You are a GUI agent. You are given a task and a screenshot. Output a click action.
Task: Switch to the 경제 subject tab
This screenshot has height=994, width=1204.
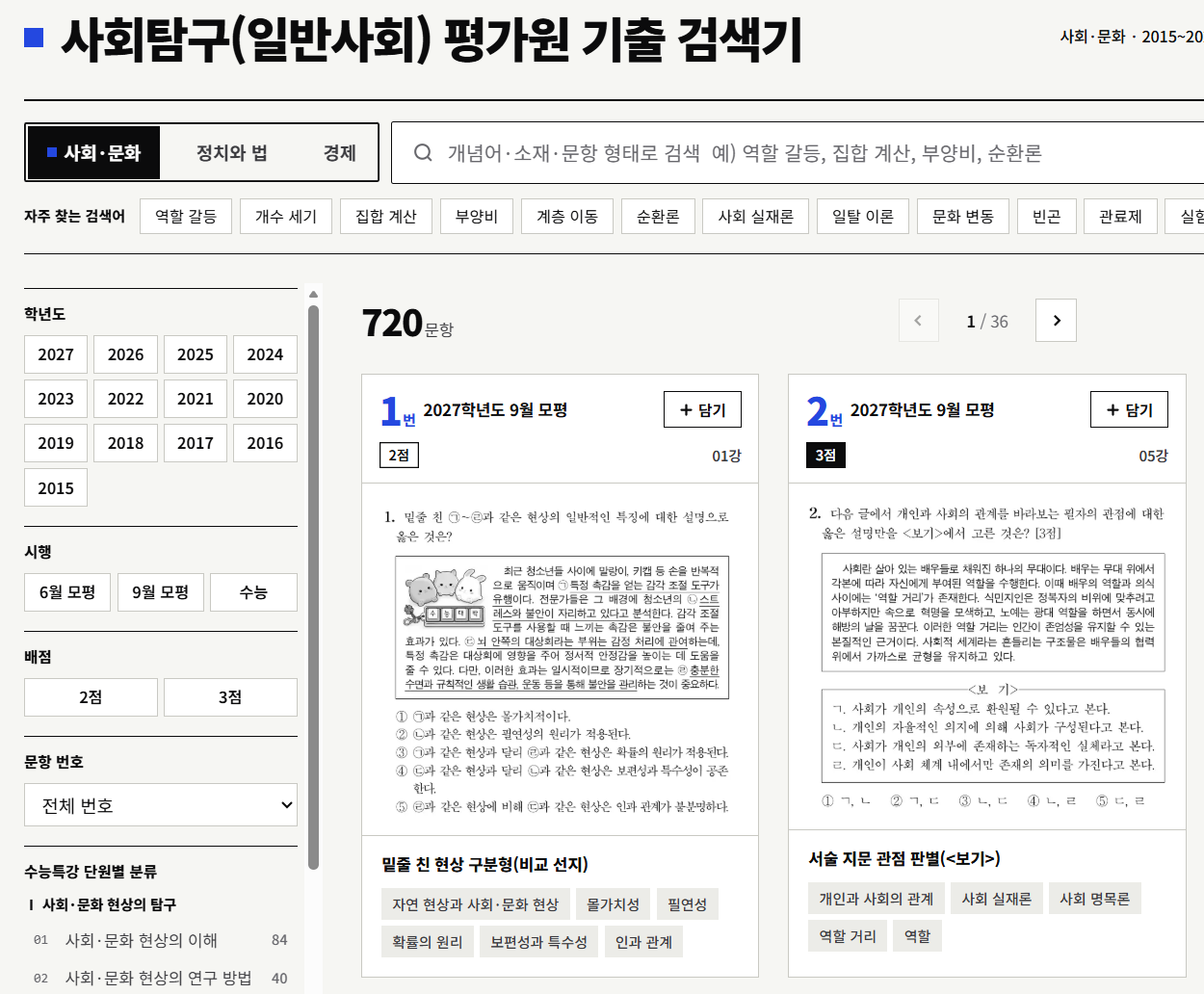pos(339,153)
